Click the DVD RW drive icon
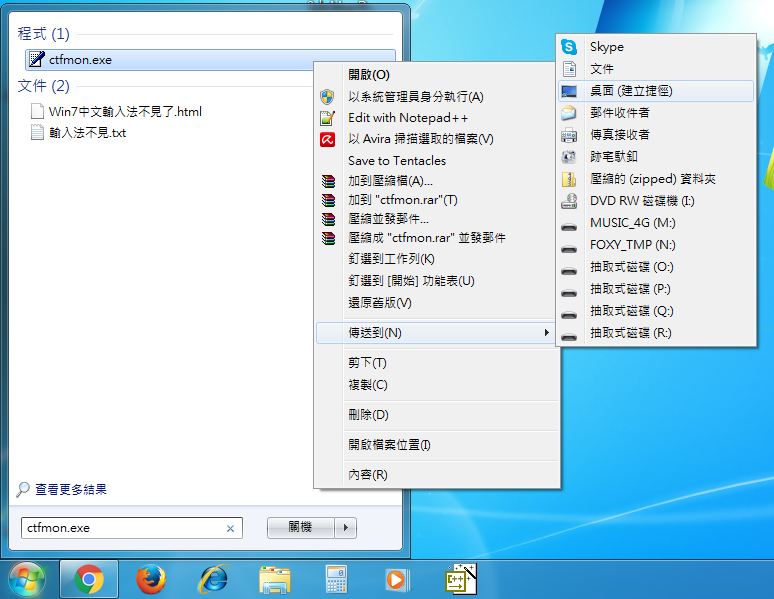The width and height of the screenshot is (774, 599). click(x=569, y=201)
